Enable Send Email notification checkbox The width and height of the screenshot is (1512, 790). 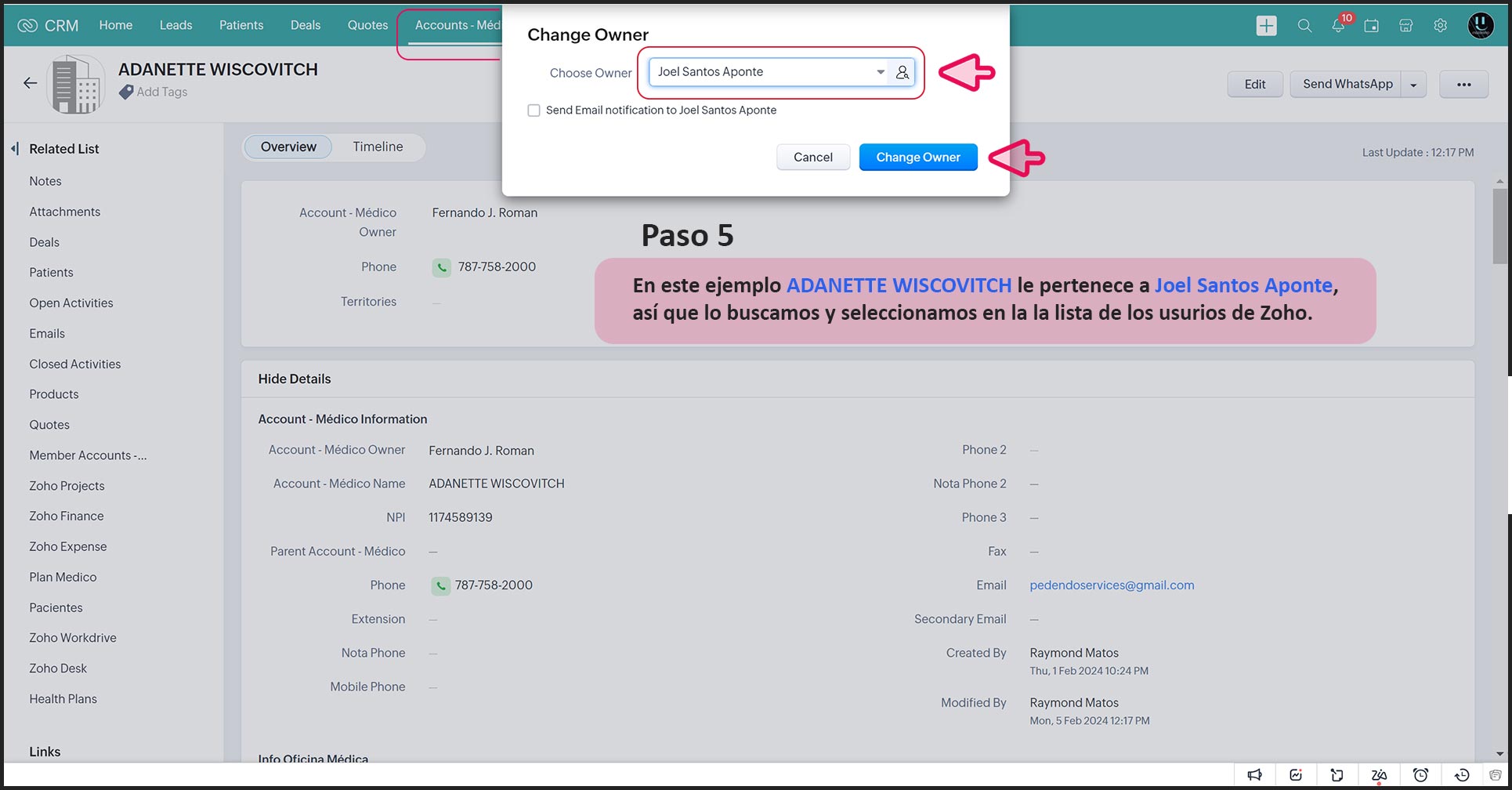534,111
